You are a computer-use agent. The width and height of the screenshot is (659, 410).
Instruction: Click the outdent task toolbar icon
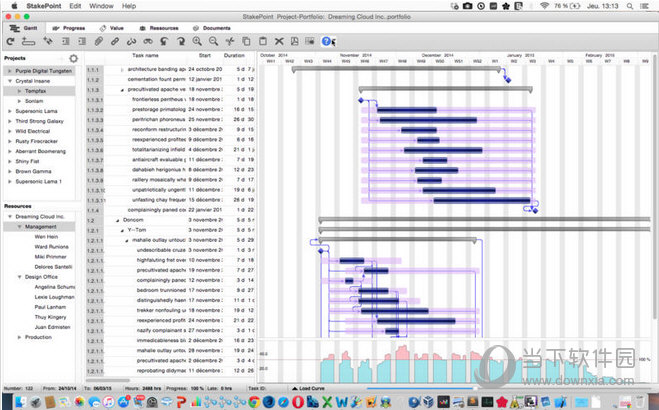[66, 41]
